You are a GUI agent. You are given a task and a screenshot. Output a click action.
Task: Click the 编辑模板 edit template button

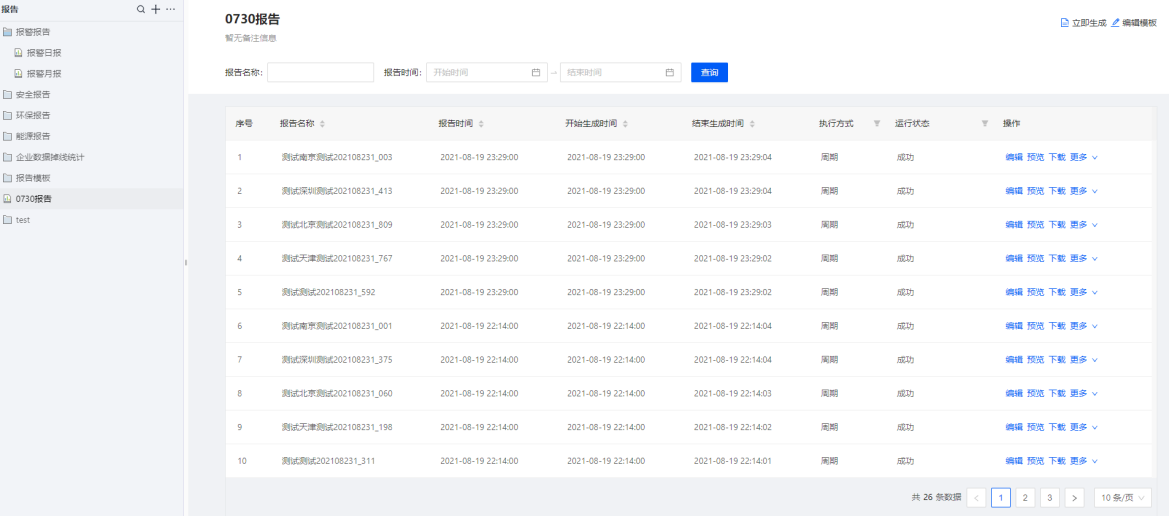pyautogui.click(x=1133, y=22)
